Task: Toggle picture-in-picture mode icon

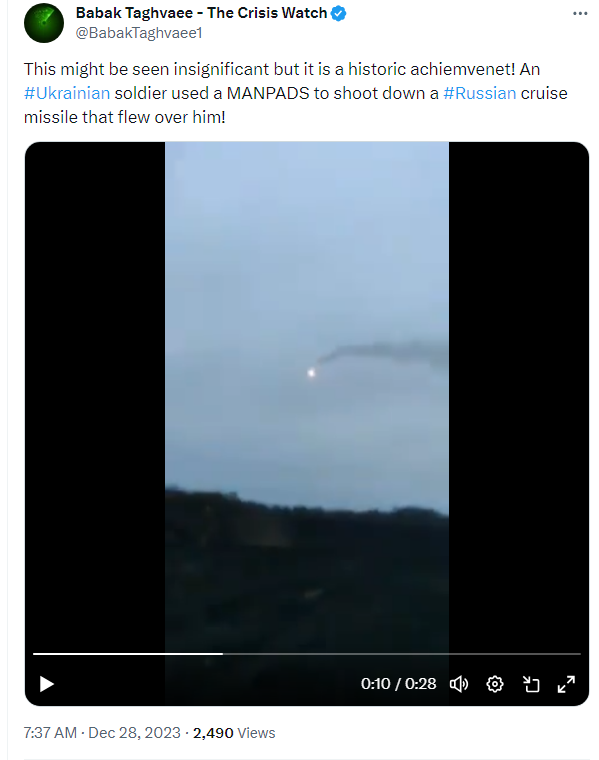Action: 531,684
